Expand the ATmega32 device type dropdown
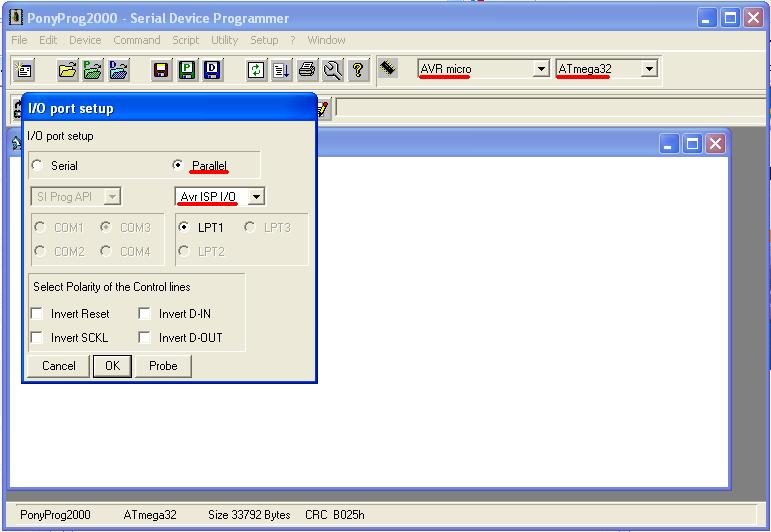This screenshot has width=771, height=532. click(649, 69)
